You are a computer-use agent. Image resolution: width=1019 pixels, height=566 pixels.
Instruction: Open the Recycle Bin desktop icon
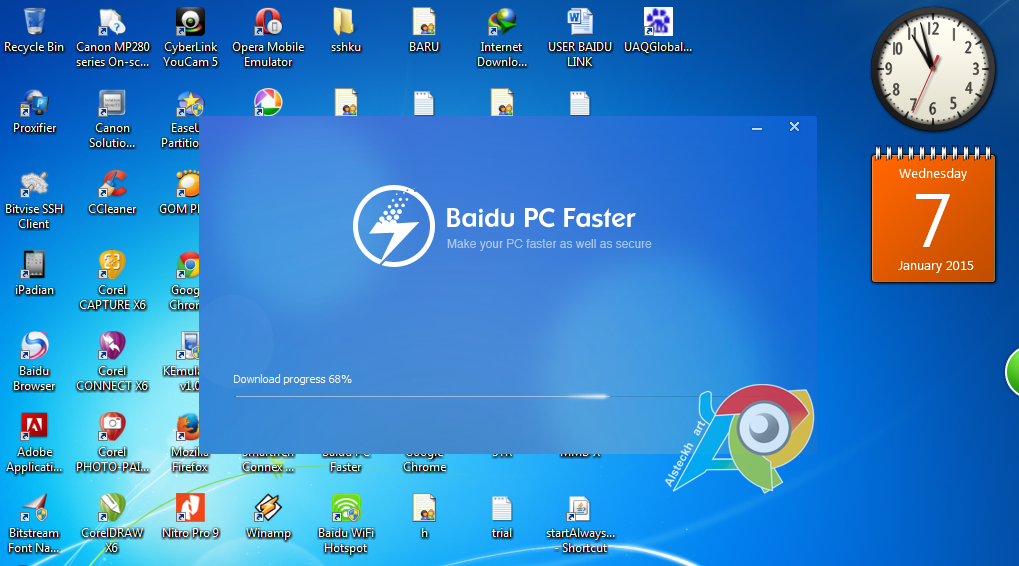point(34,31)
